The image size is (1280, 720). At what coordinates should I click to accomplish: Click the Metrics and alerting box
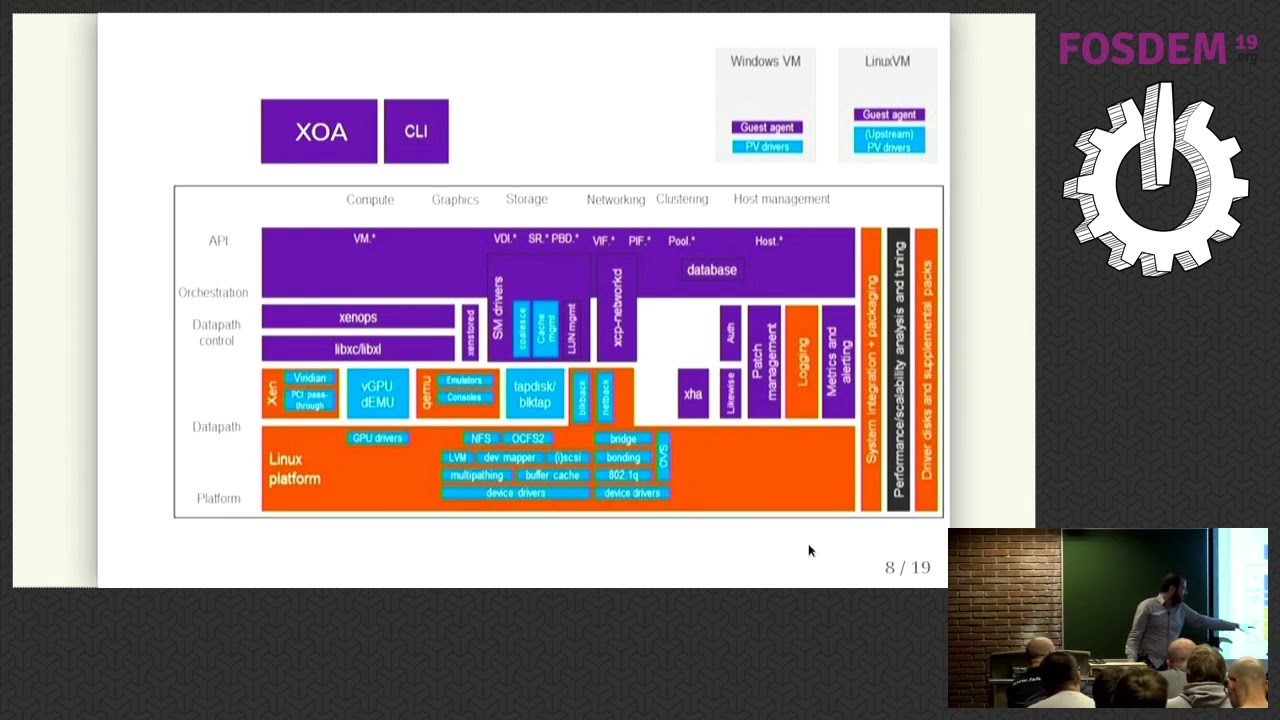tap(838, 362)
